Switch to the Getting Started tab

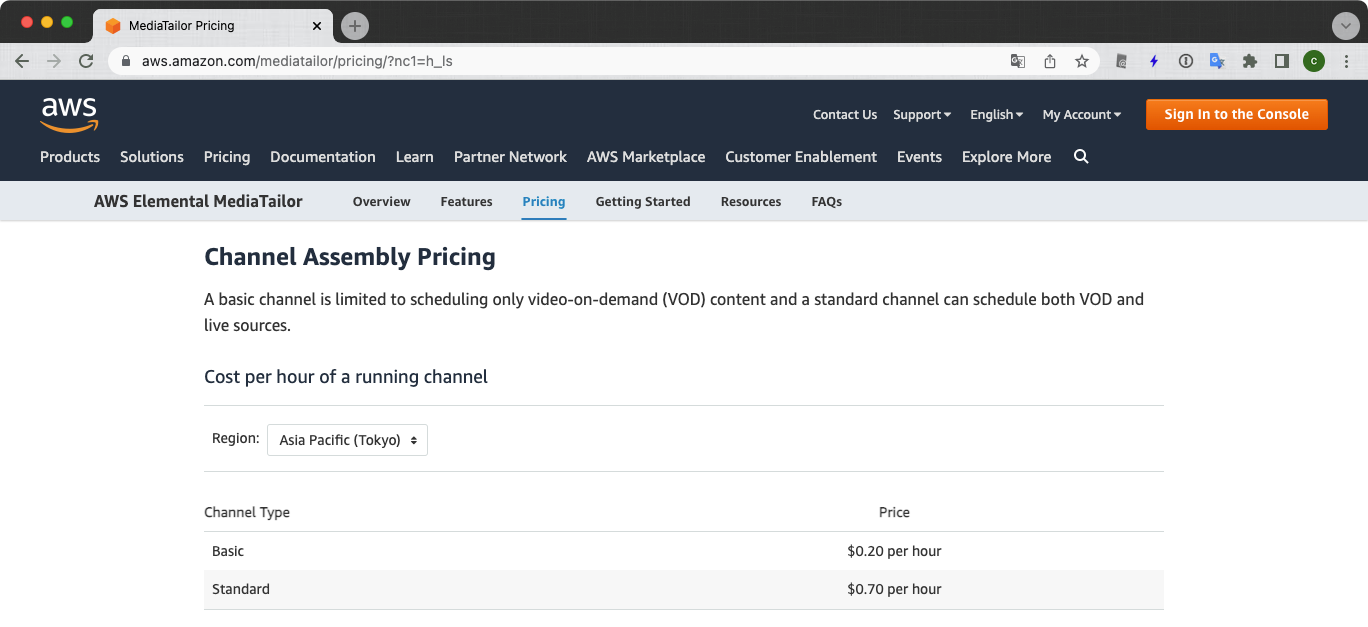coord(643,202)
